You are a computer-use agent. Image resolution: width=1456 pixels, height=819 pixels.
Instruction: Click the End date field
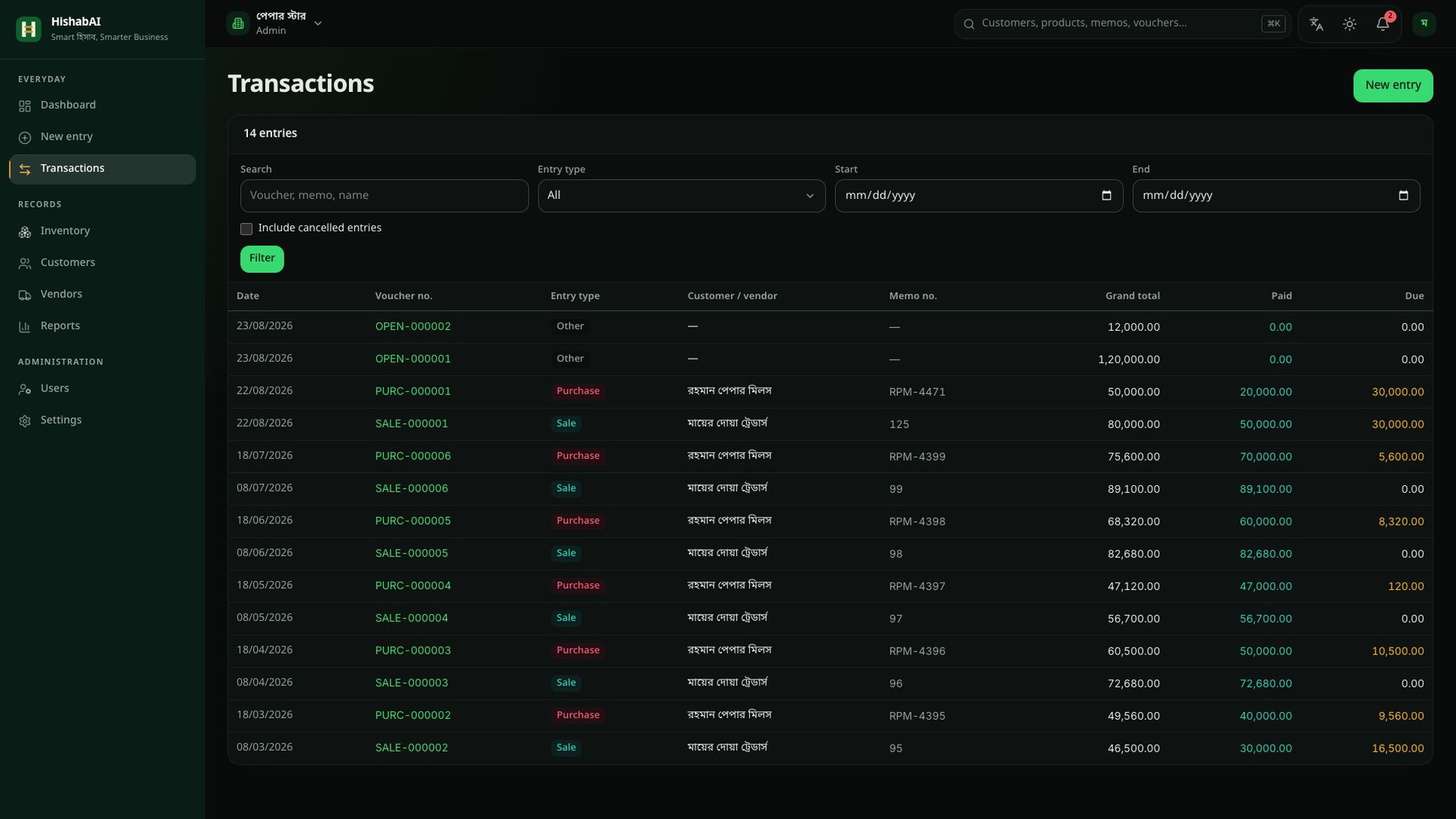point(1276,196)
